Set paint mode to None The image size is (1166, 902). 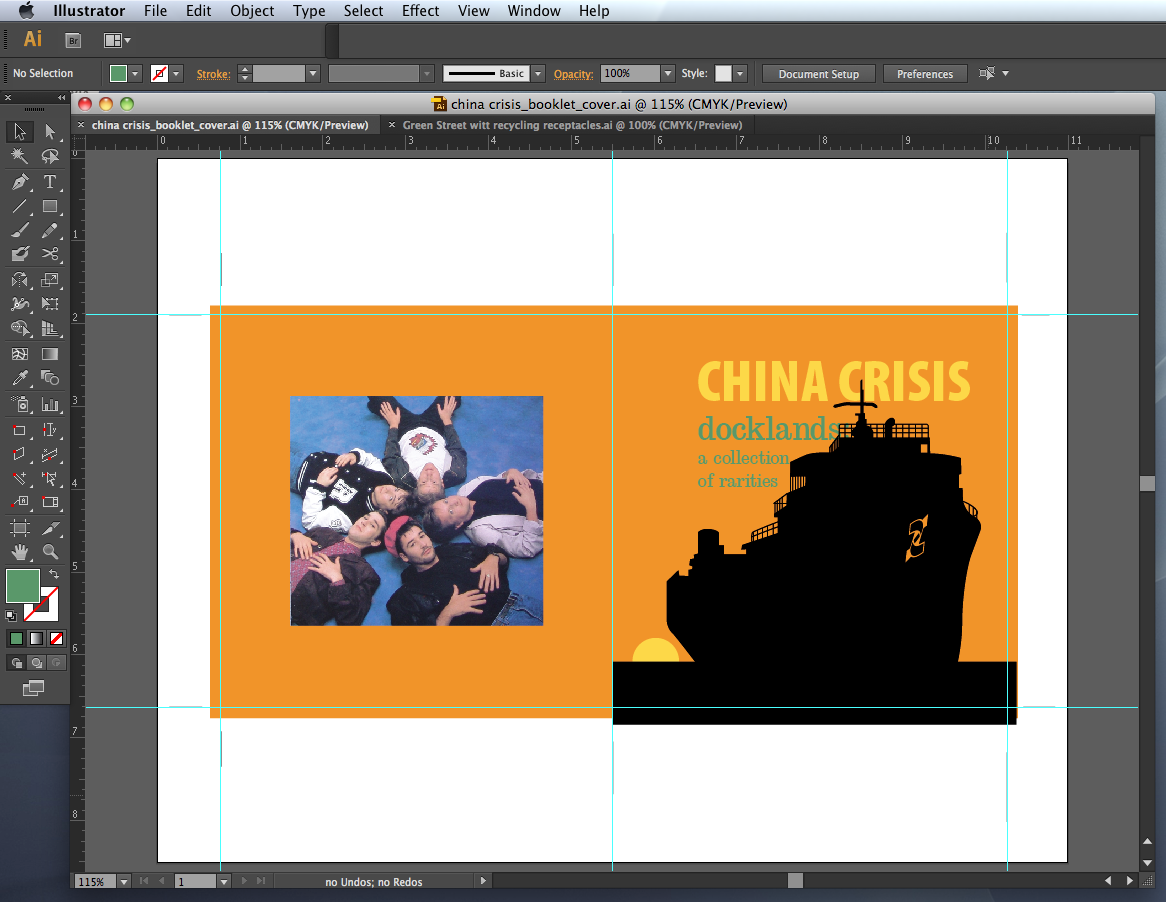(x=57, y=638)
